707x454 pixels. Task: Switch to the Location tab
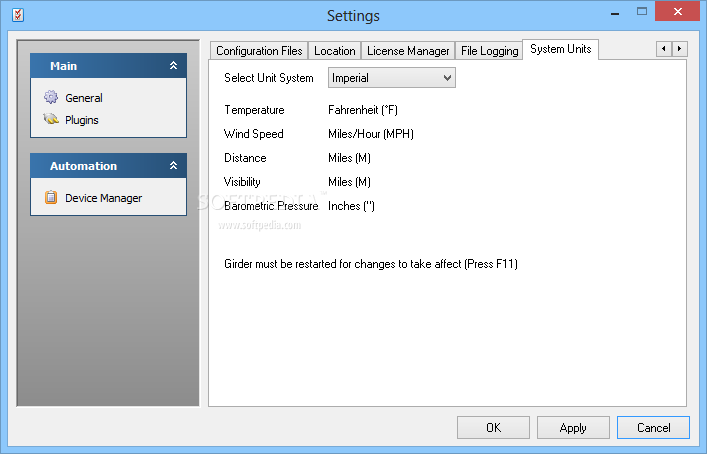pos(335,51)
